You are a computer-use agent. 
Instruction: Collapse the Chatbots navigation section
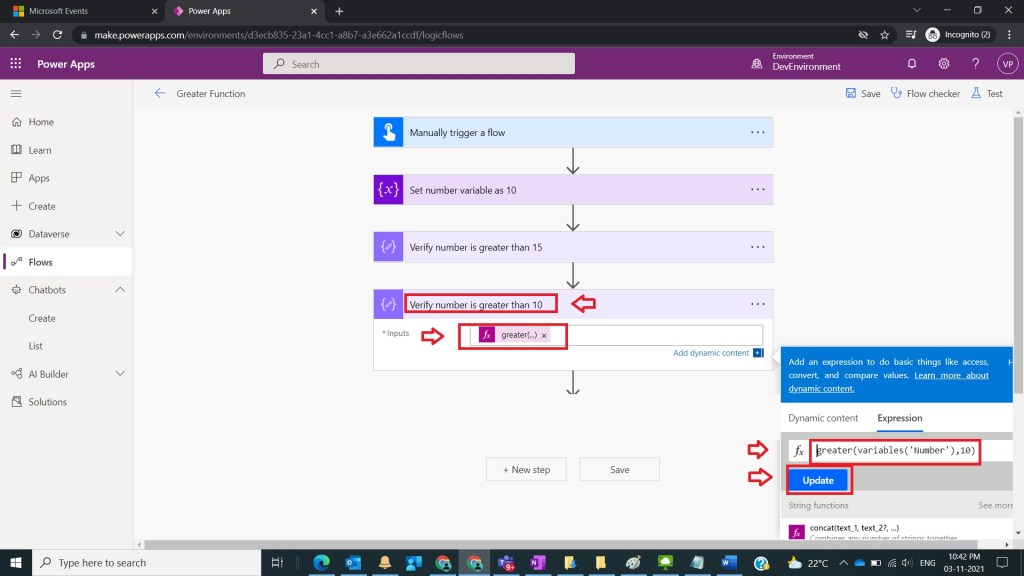point(120,290)
